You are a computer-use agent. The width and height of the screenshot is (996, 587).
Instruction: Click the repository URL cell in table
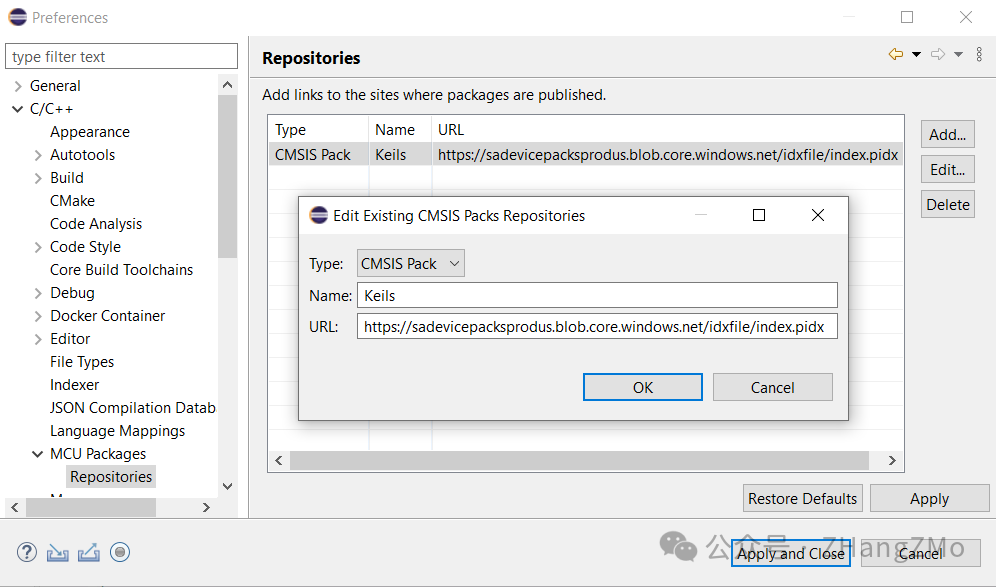(x=668, y=154)
